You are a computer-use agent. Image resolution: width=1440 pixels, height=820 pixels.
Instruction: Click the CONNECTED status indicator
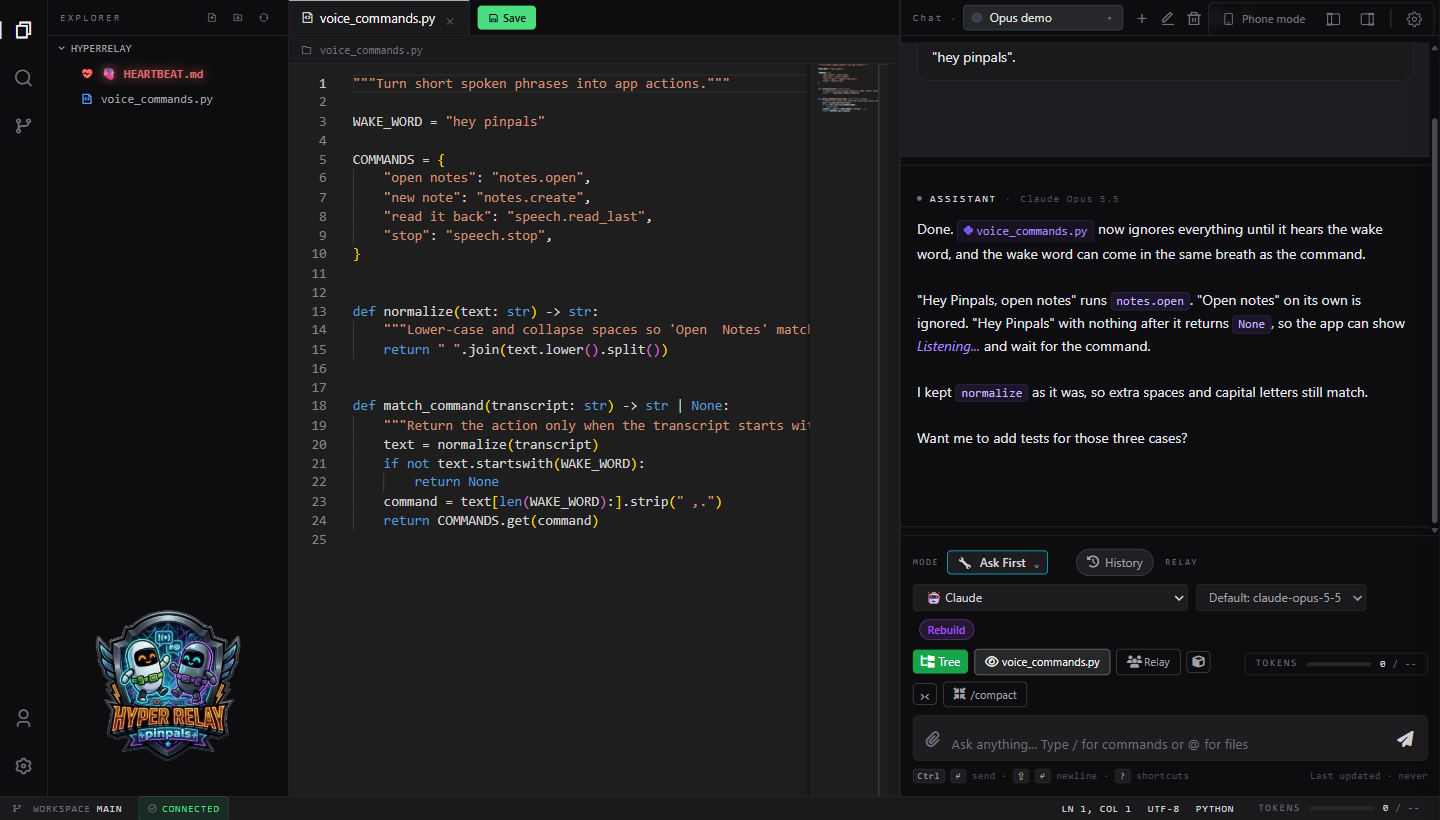[x=184, y=808]
